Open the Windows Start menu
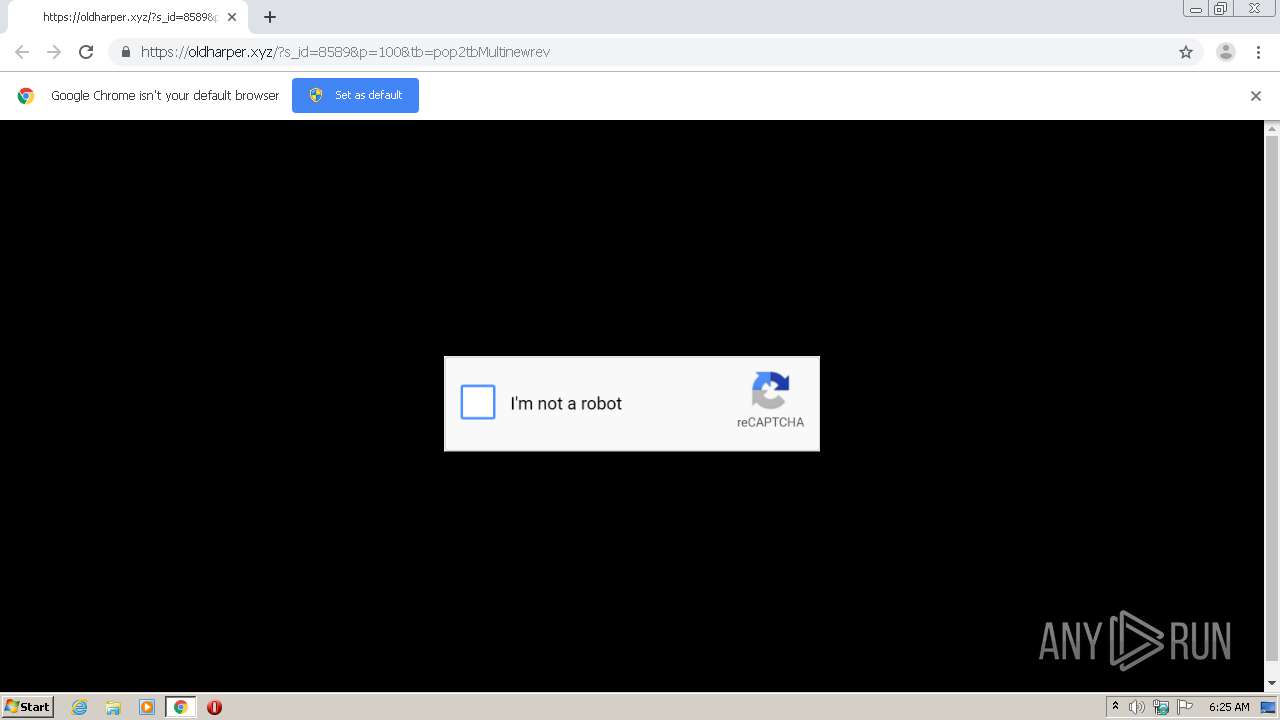1280x720 pixels. (x=28, y=706)
